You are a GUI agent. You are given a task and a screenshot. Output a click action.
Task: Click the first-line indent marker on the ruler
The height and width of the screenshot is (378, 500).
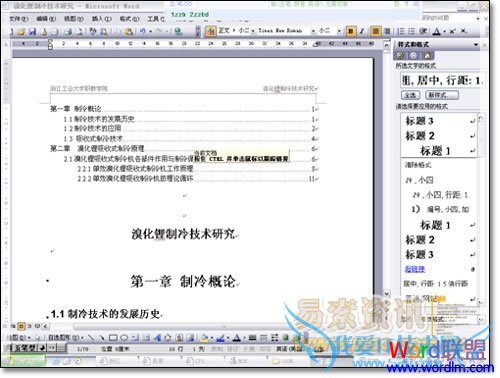point(50,42)
